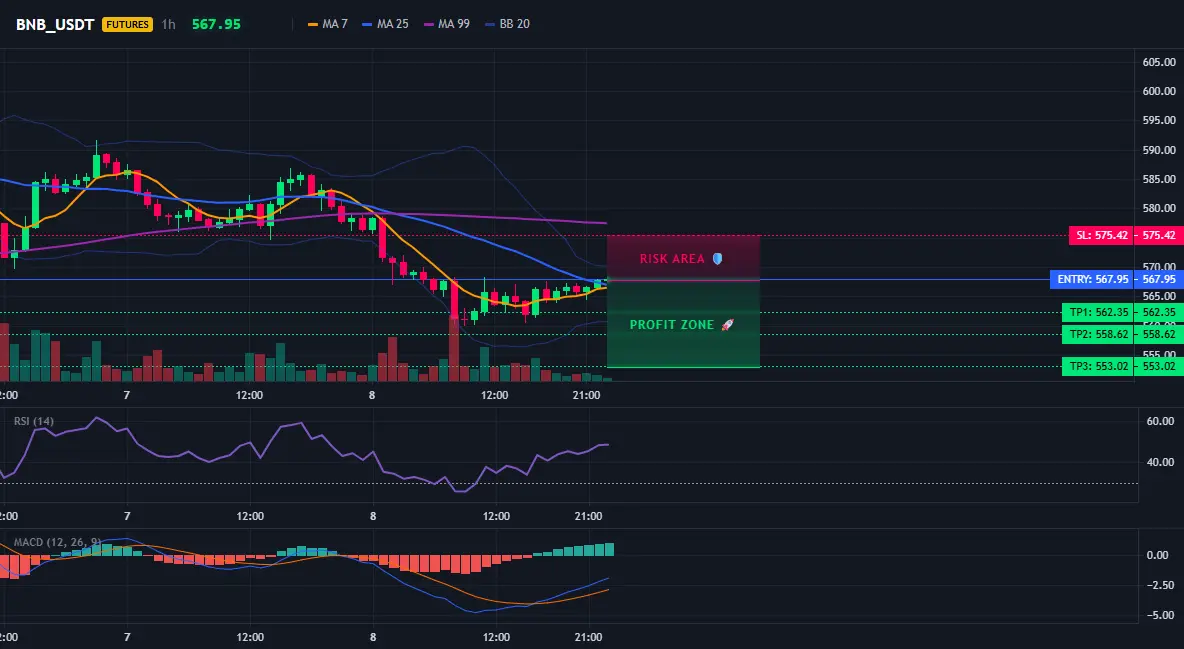Image resolution: width=1184 pixels, height=649 pixels.
Task: Click the 580.00 price axis value
Action: (x=1159, y=208)
